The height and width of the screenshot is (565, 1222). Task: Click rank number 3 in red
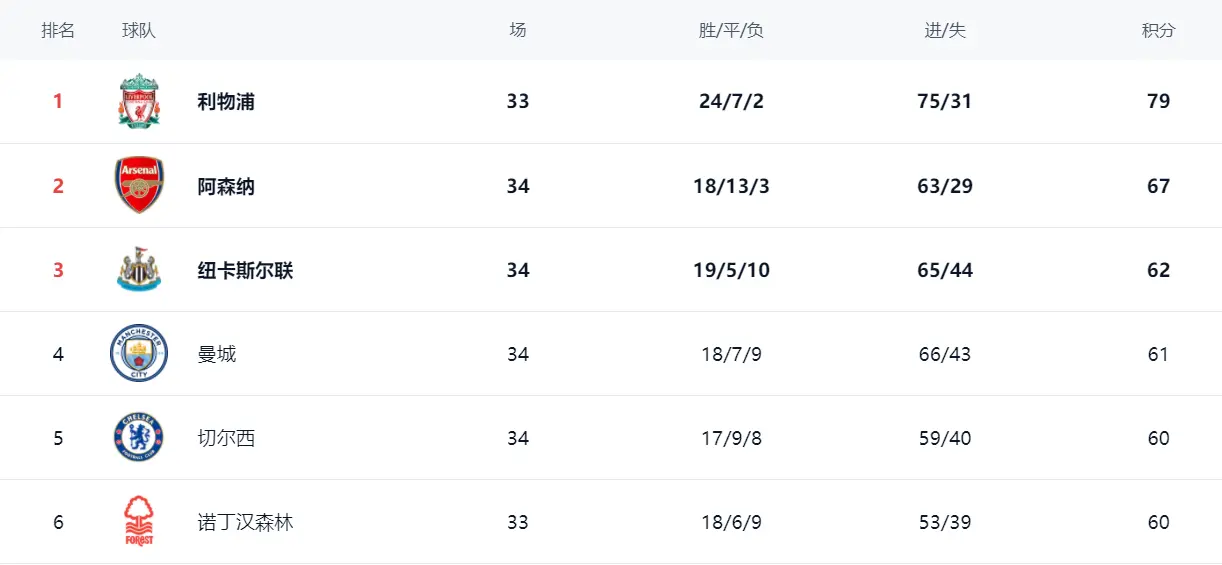[x=58, y=270]
